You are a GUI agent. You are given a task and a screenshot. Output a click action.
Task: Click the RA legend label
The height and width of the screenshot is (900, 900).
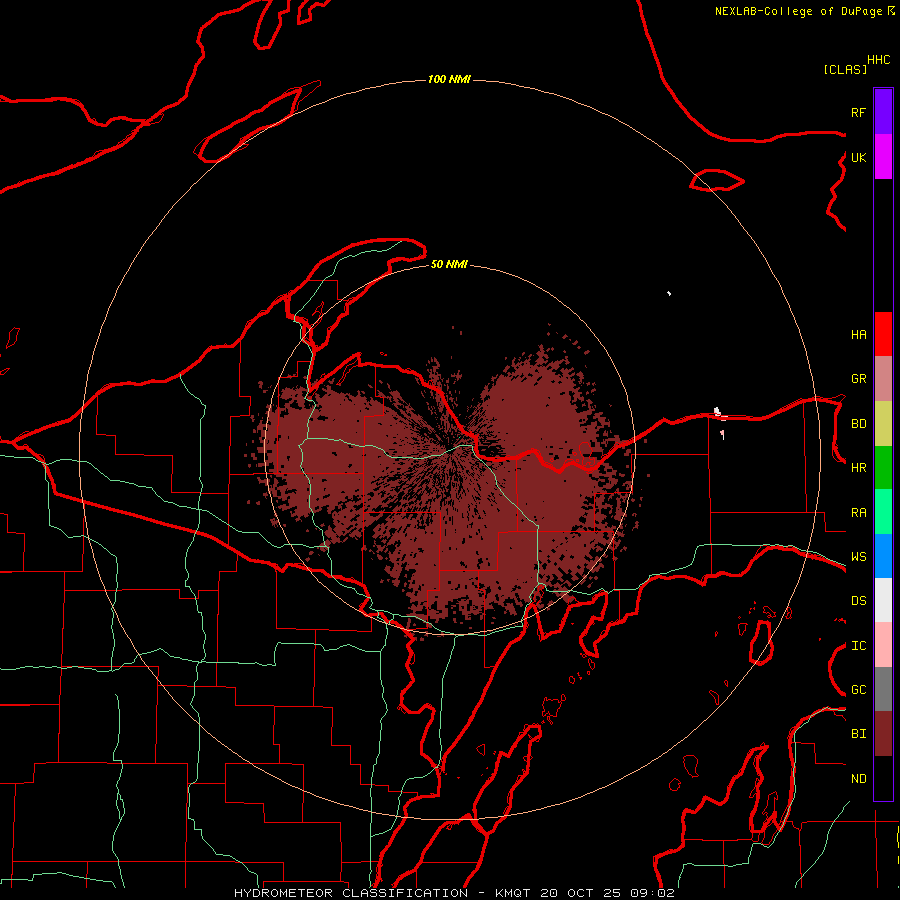coord(858,513)
